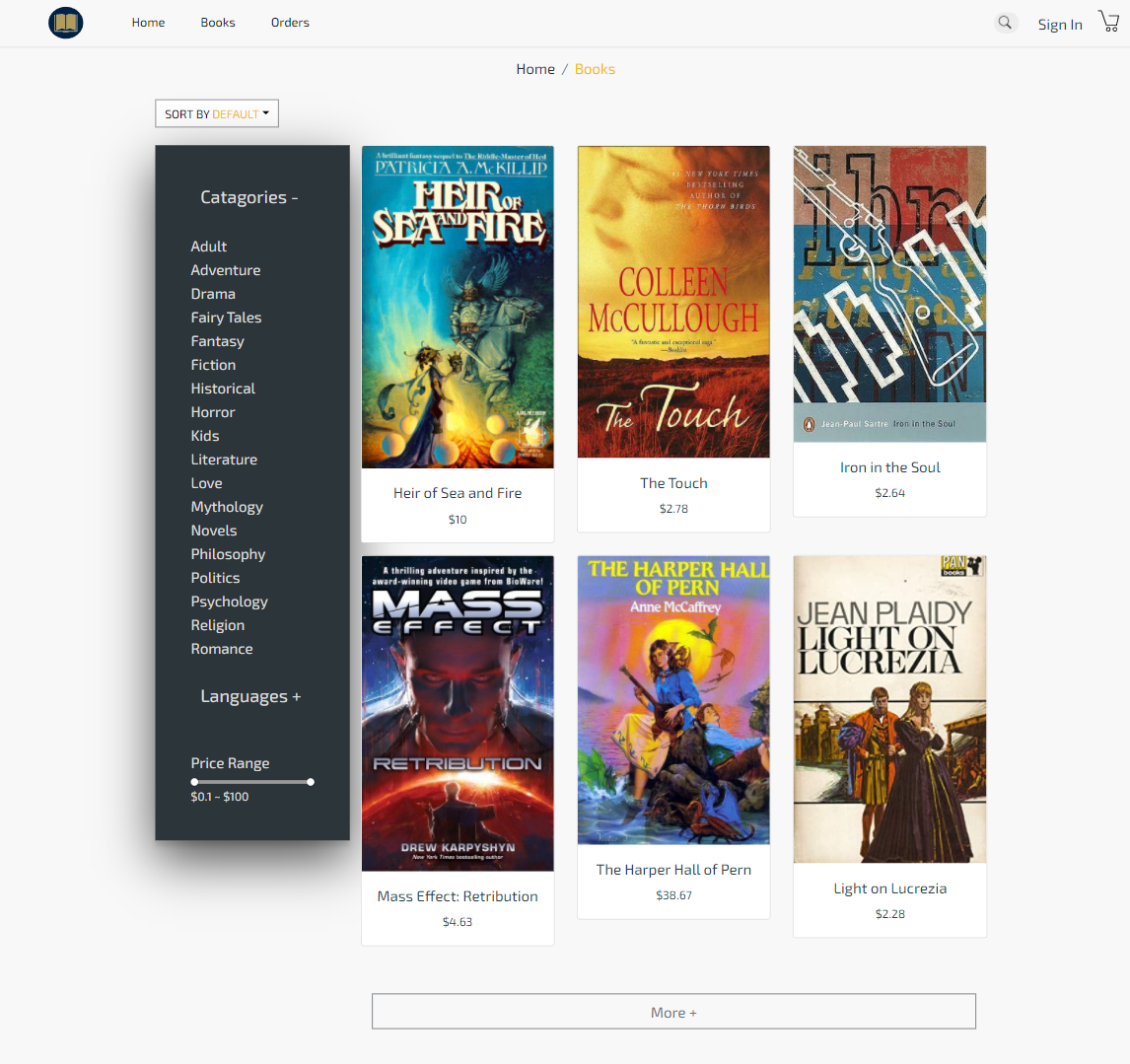Image resolution: width=1130 pixels, height=1064 pixels.
Task: Choose the Kids category
Action: click(x=205, y=436)
